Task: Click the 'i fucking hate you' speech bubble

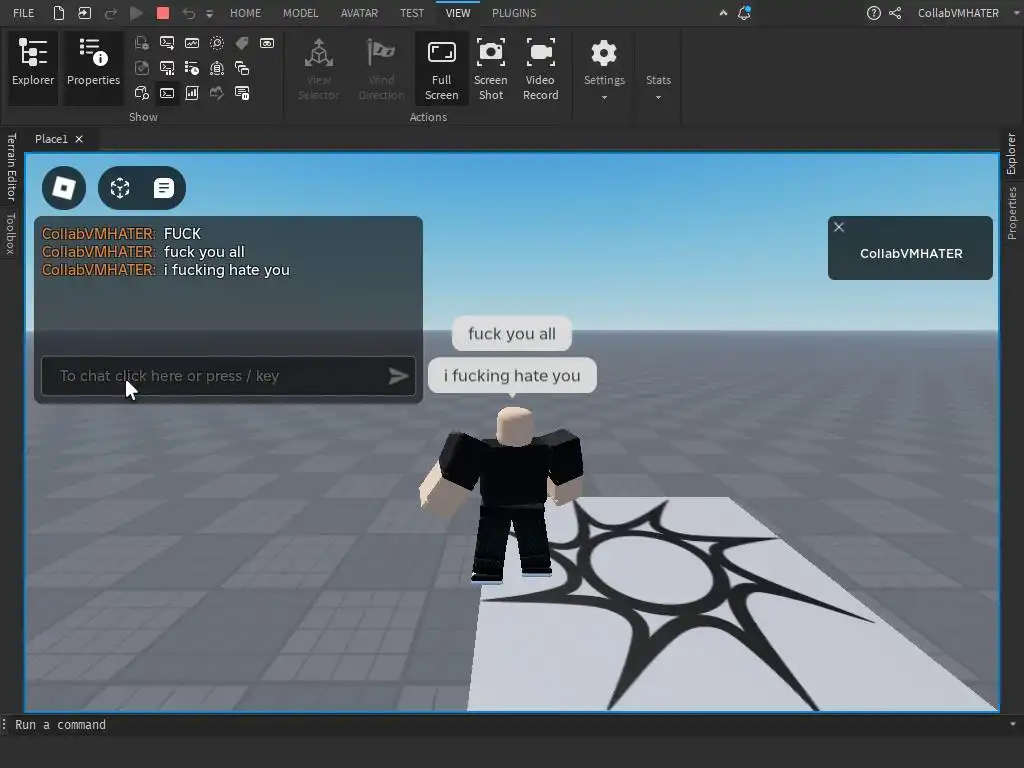Action: [512, 376]
